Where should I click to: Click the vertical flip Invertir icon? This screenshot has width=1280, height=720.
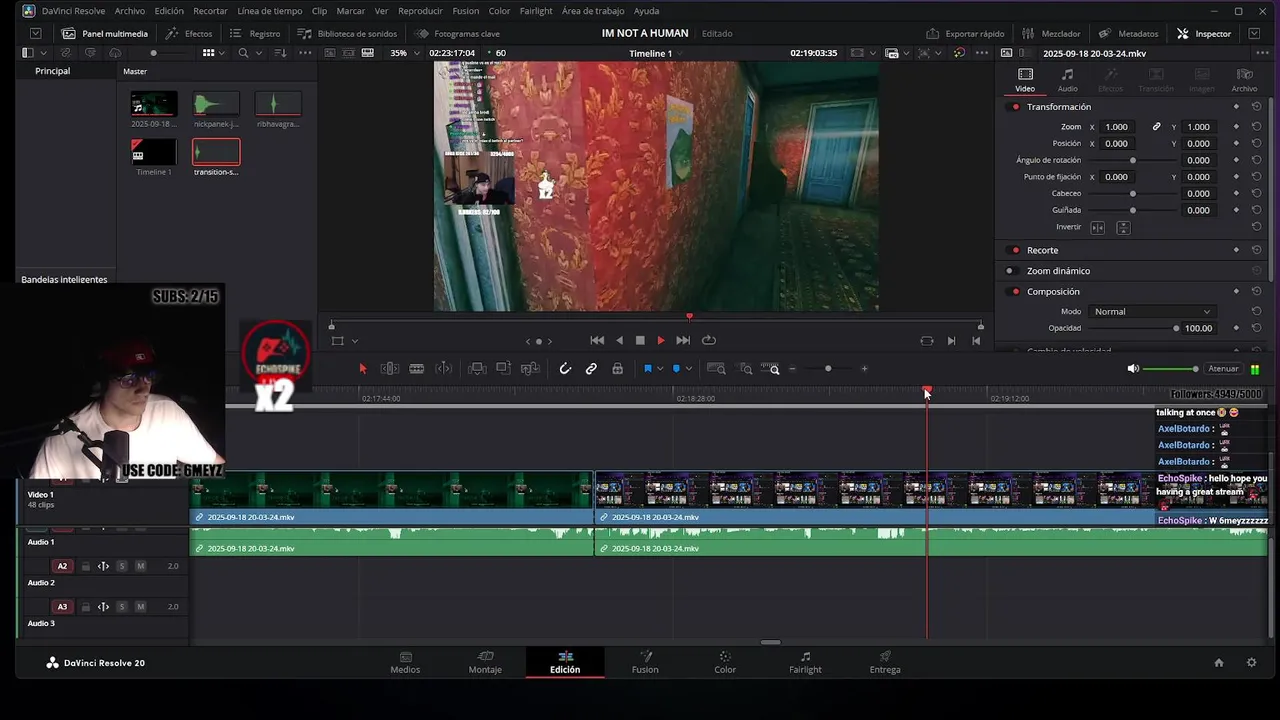click(x=1123, y=228)
